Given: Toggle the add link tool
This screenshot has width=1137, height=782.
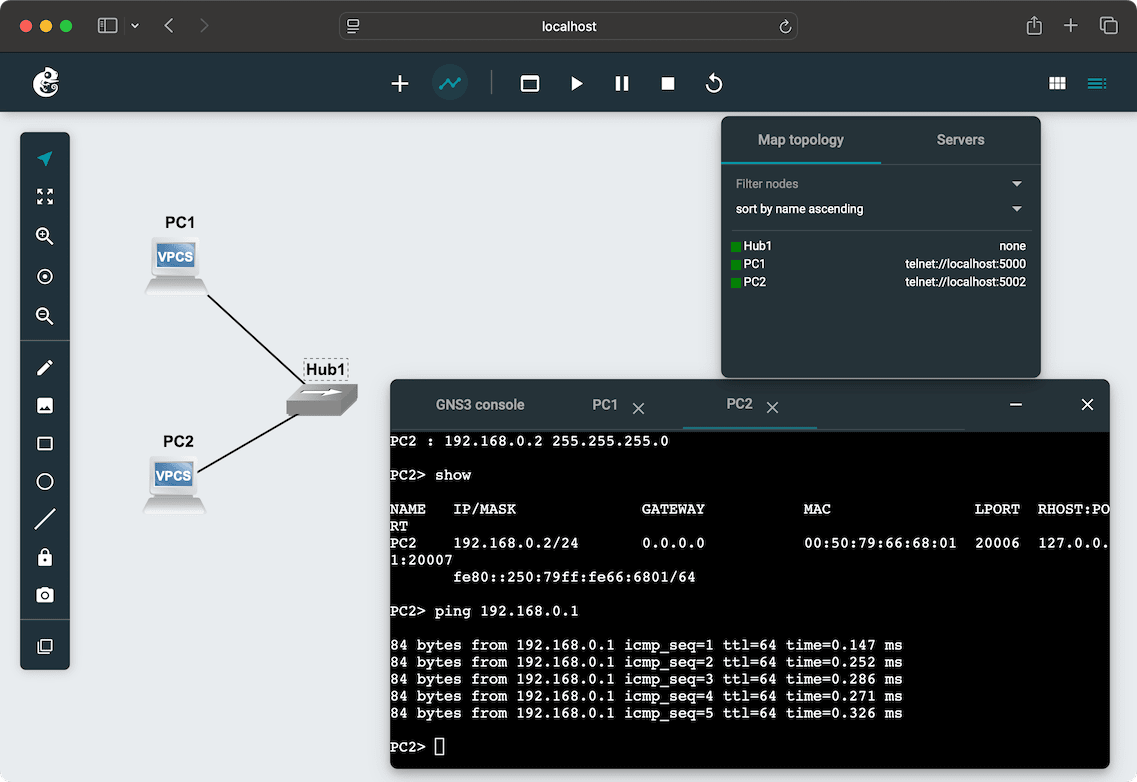Looking at the screenshot, I should [450, 83].
